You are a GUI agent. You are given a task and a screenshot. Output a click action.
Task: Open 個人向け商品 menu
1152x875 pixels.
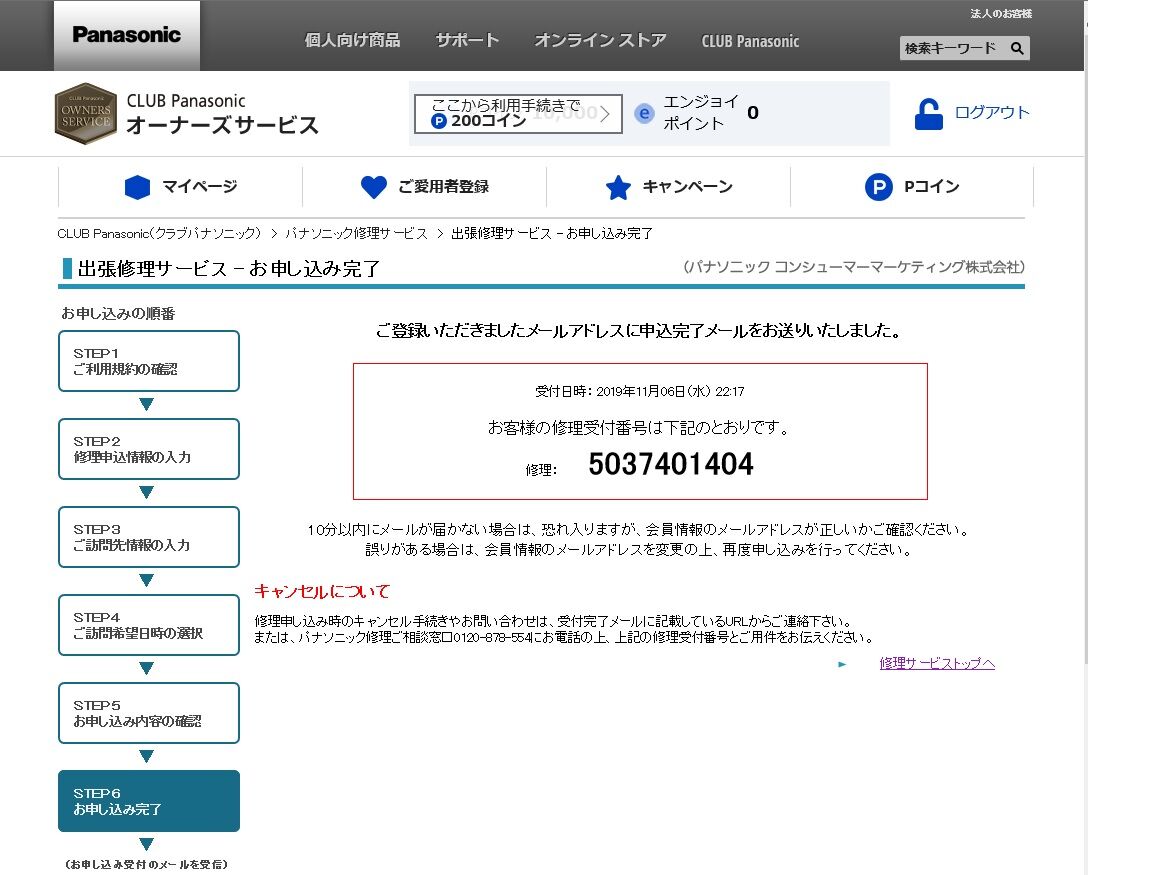pos(352,40)
